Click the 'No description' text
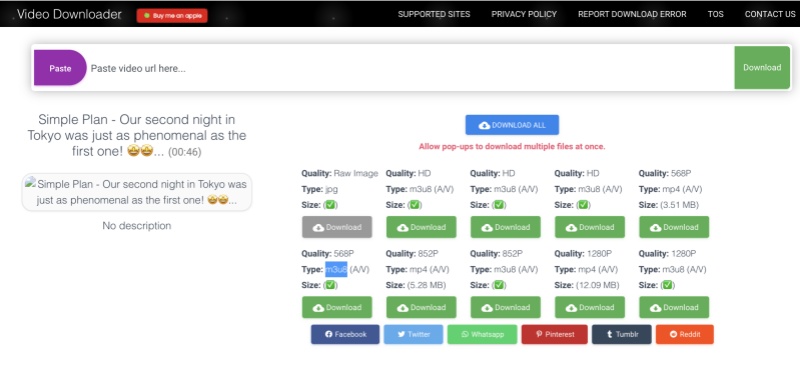Image resolution: width=800 pixels, height=369 pixels. click(x=137, y=226)
